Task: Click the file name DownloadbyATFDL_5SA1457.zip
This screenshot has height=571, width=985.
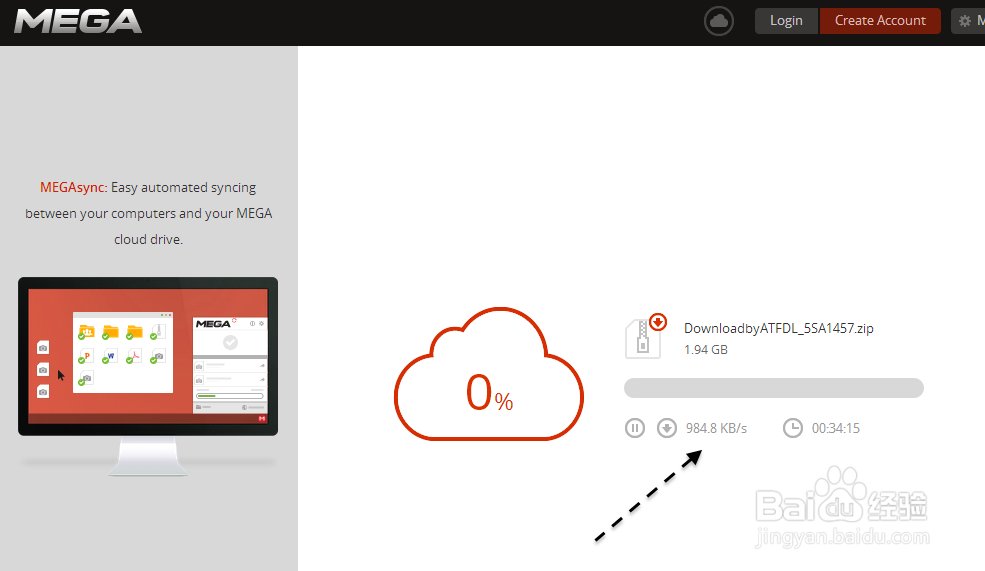Action: point(778,328)
